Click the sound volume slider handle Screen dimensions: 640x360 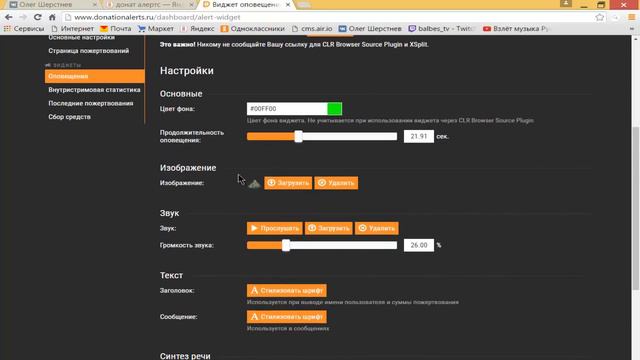(286, 245)
